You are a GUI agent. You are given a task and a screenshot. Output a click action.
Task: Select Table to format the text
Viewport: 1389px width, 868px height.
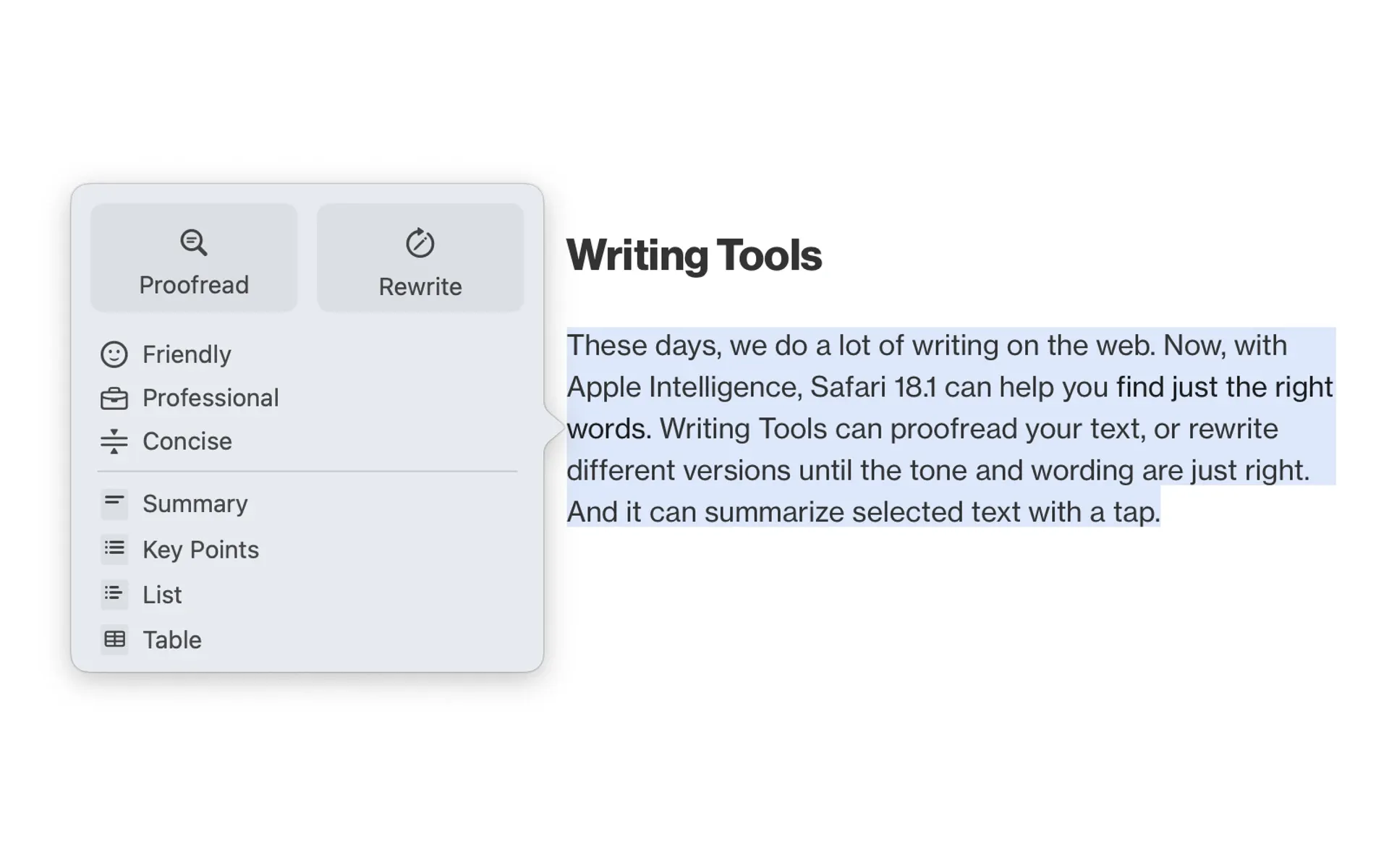coord(171,639)
